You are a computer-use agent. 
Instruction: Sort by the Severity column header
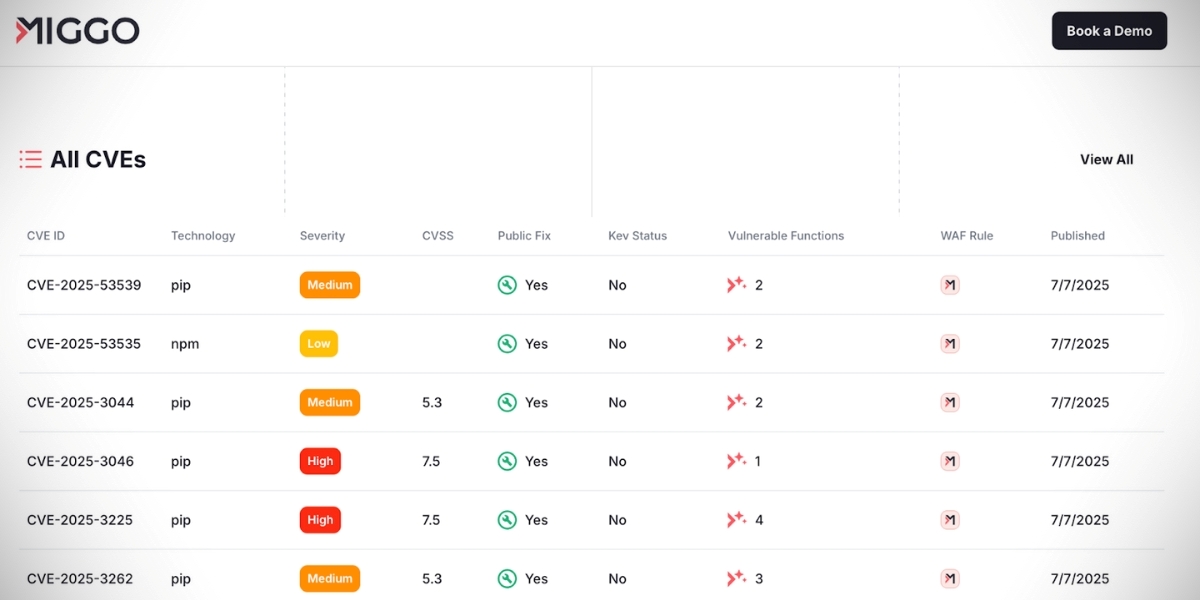[322, 236]
